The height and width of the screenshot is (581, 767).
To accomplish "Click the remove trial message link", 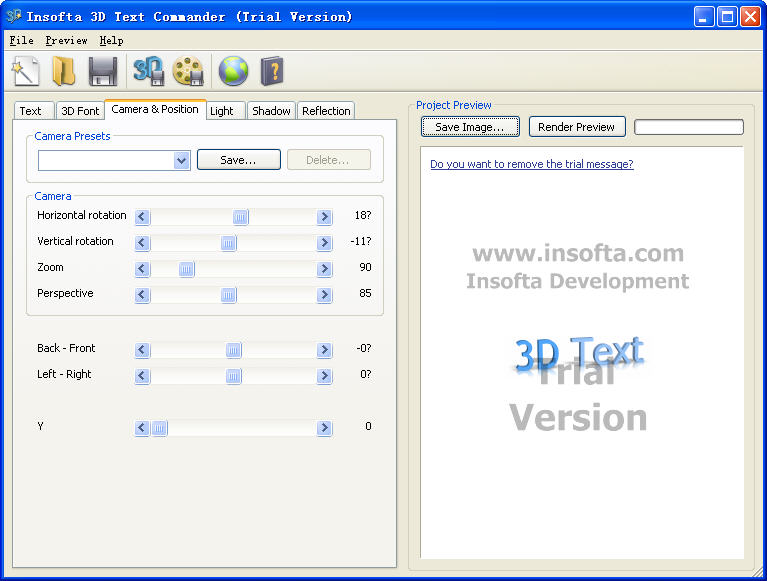I will point(531,164).
